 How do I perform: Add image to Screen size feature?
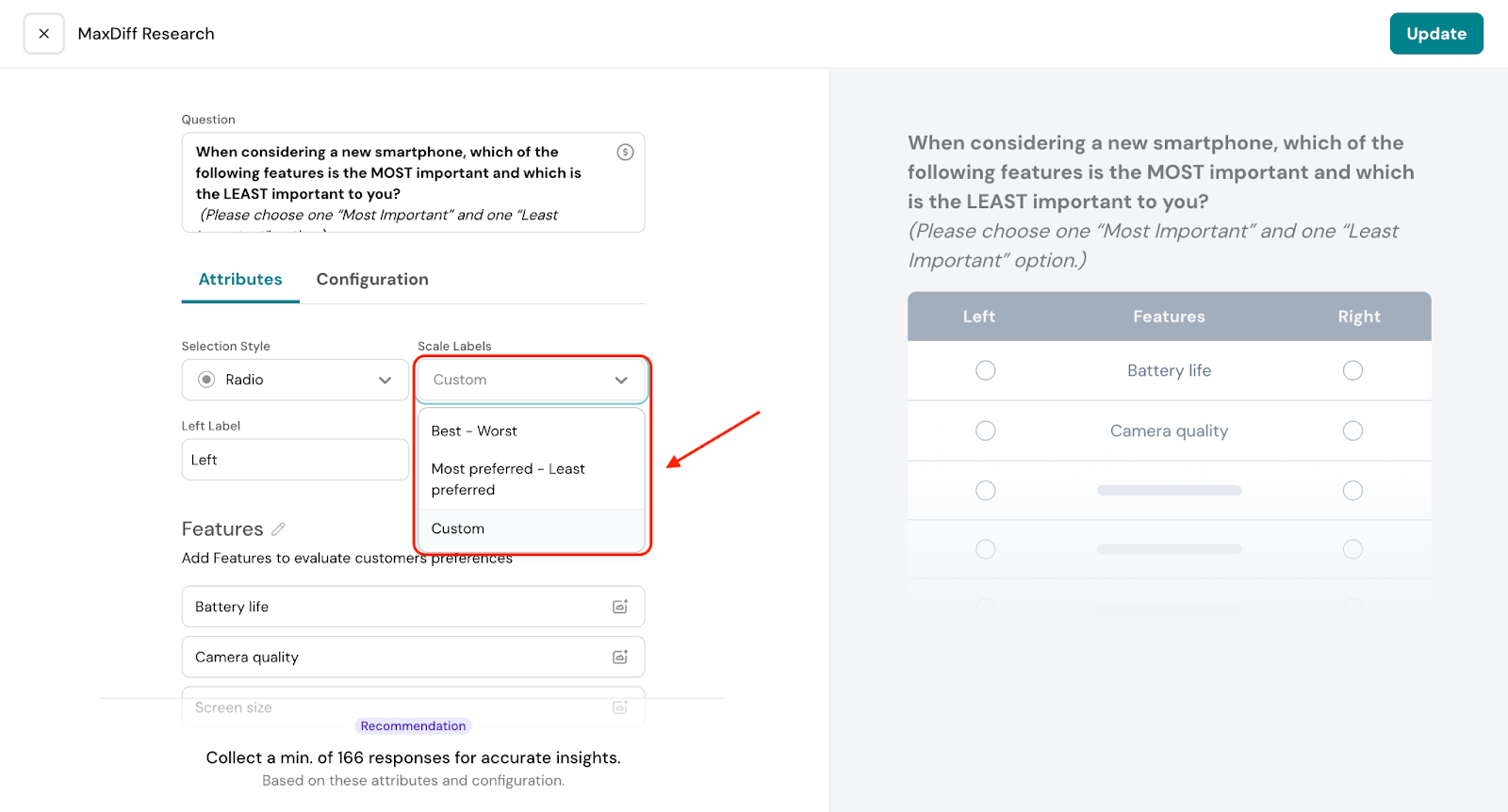[x=620, y=707]
